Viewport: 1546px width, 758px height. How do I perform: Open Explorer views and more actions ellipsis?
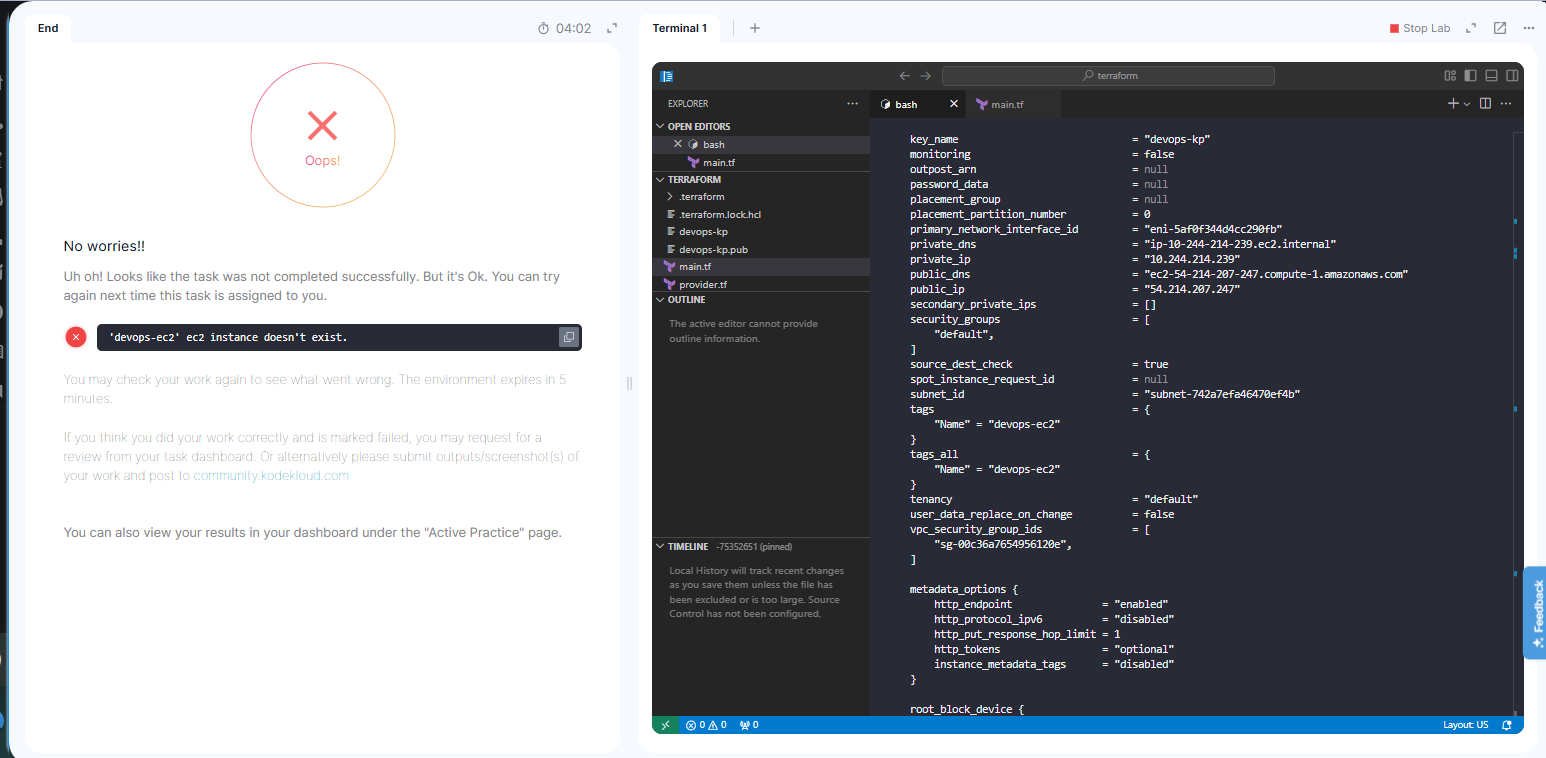tap(852, 104)
